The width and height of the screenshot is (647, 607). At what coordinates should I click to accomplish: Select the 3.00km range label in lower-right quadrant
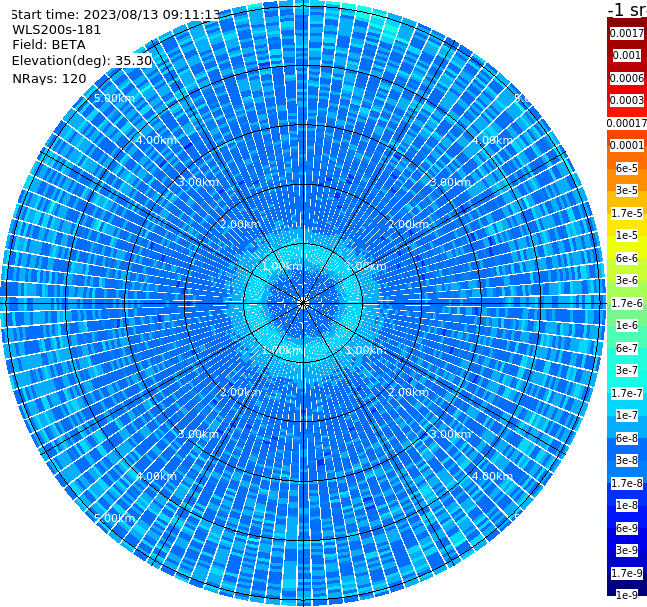[x=450, y=434]
